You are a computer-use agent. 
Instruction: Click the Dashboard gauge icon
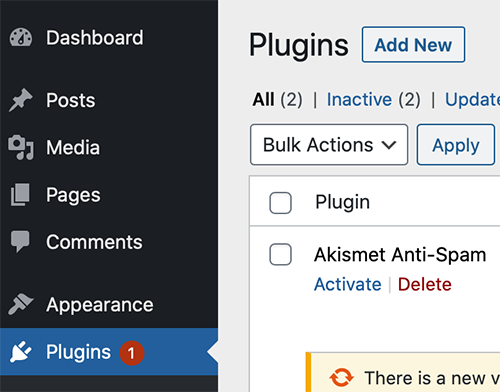pos(21,38)
